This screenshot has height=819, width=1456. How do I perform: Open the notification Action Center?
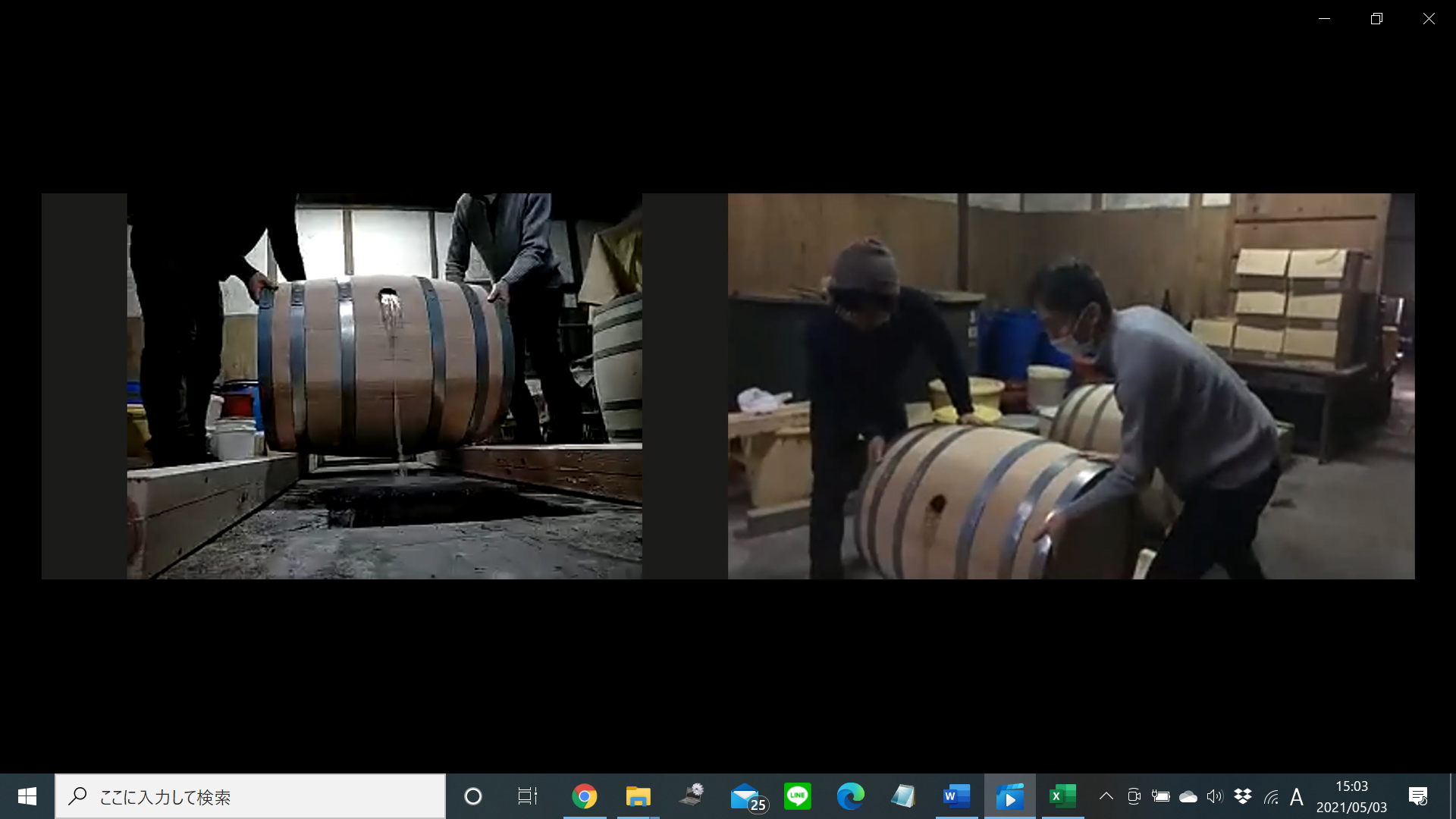pos(1418,796)
